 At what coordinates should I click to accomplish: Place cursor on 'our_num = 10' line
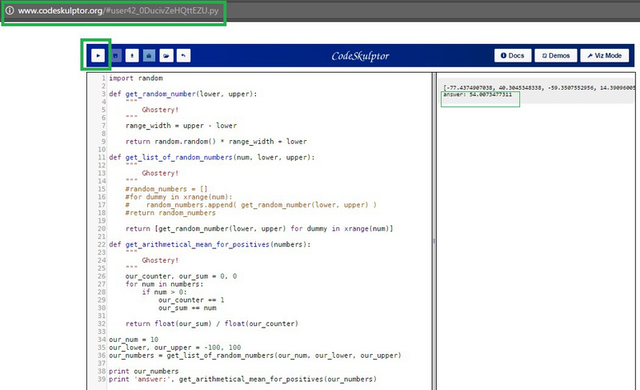point(133,339)
